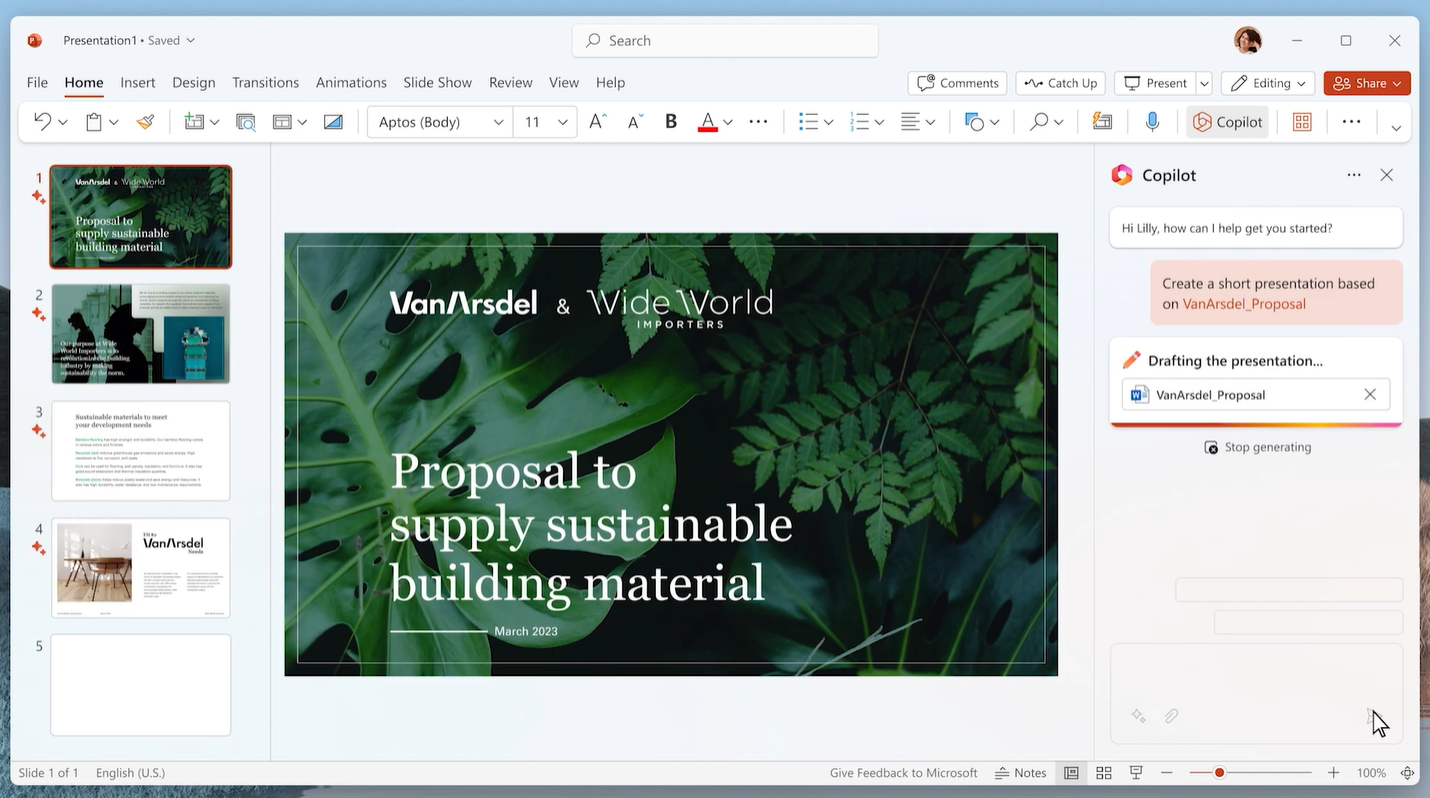Click the bullet list icon

(809, 122)
